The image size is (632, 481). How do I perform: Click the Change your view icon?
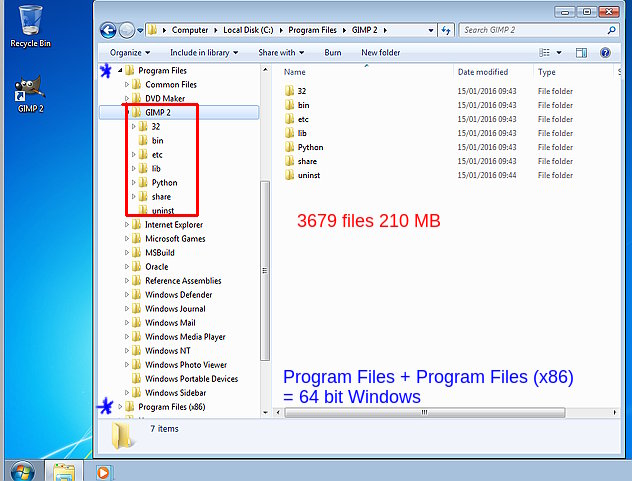[544, 53]
